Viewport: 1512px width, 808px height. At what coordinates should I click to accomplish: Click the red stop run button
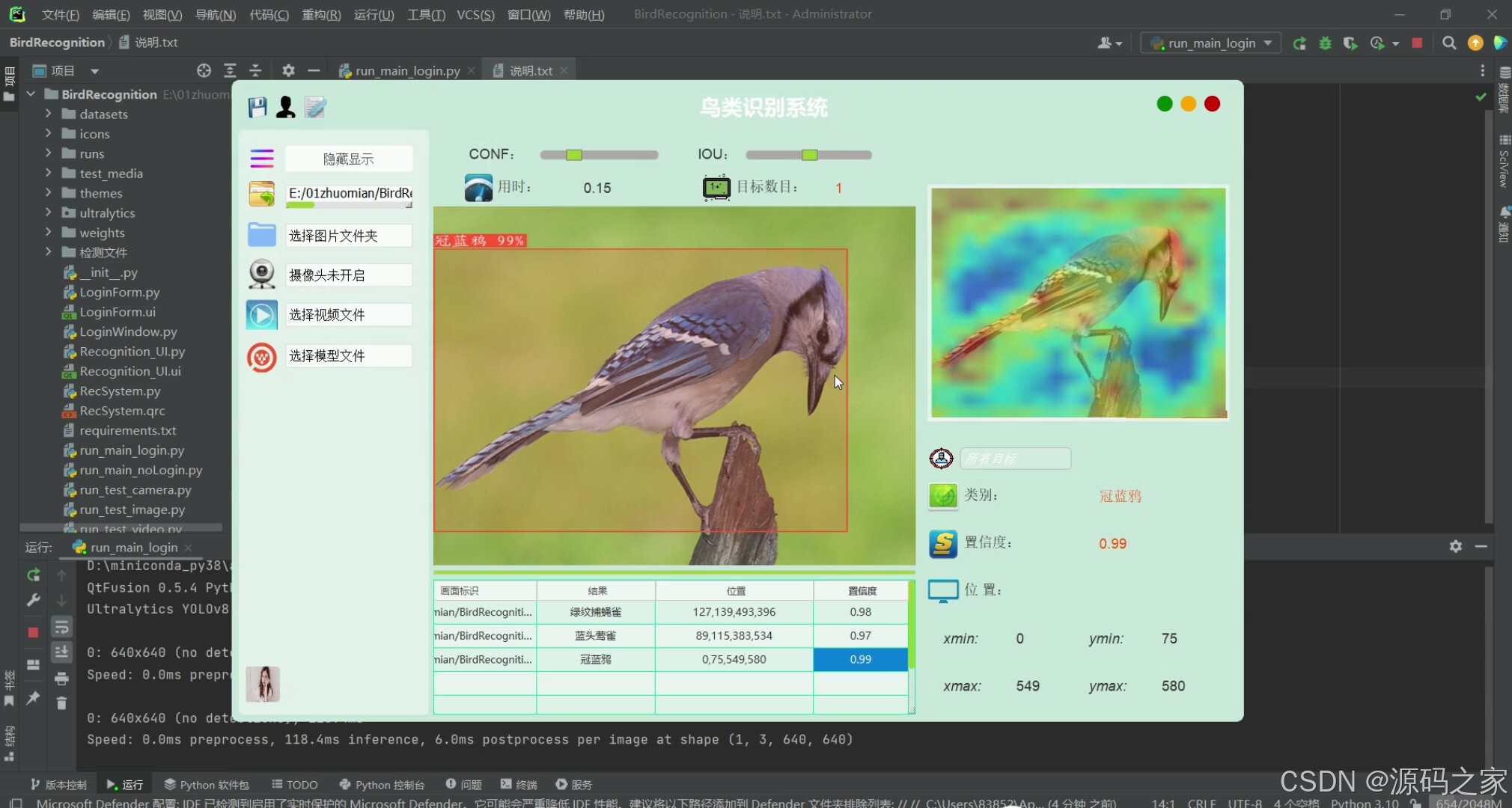pyautogui.click(x=1417, y=43)
